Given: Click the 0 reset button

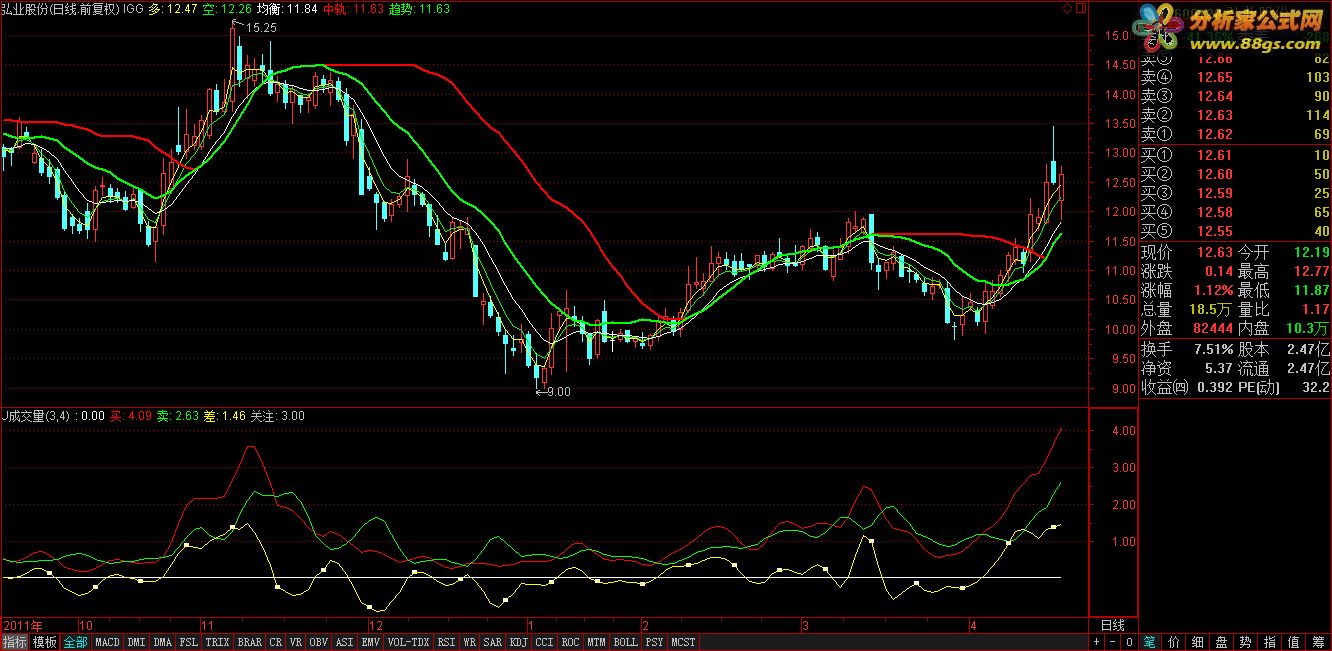Looking at the screenshot, I should click(x=1129, y=642).
